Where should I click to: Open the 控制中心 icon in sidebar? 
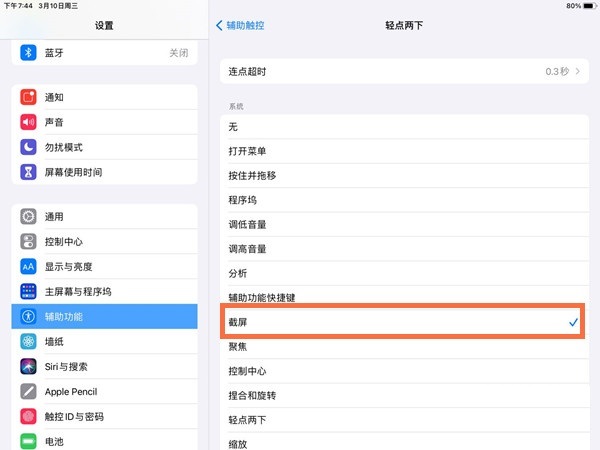coord(28,241)
